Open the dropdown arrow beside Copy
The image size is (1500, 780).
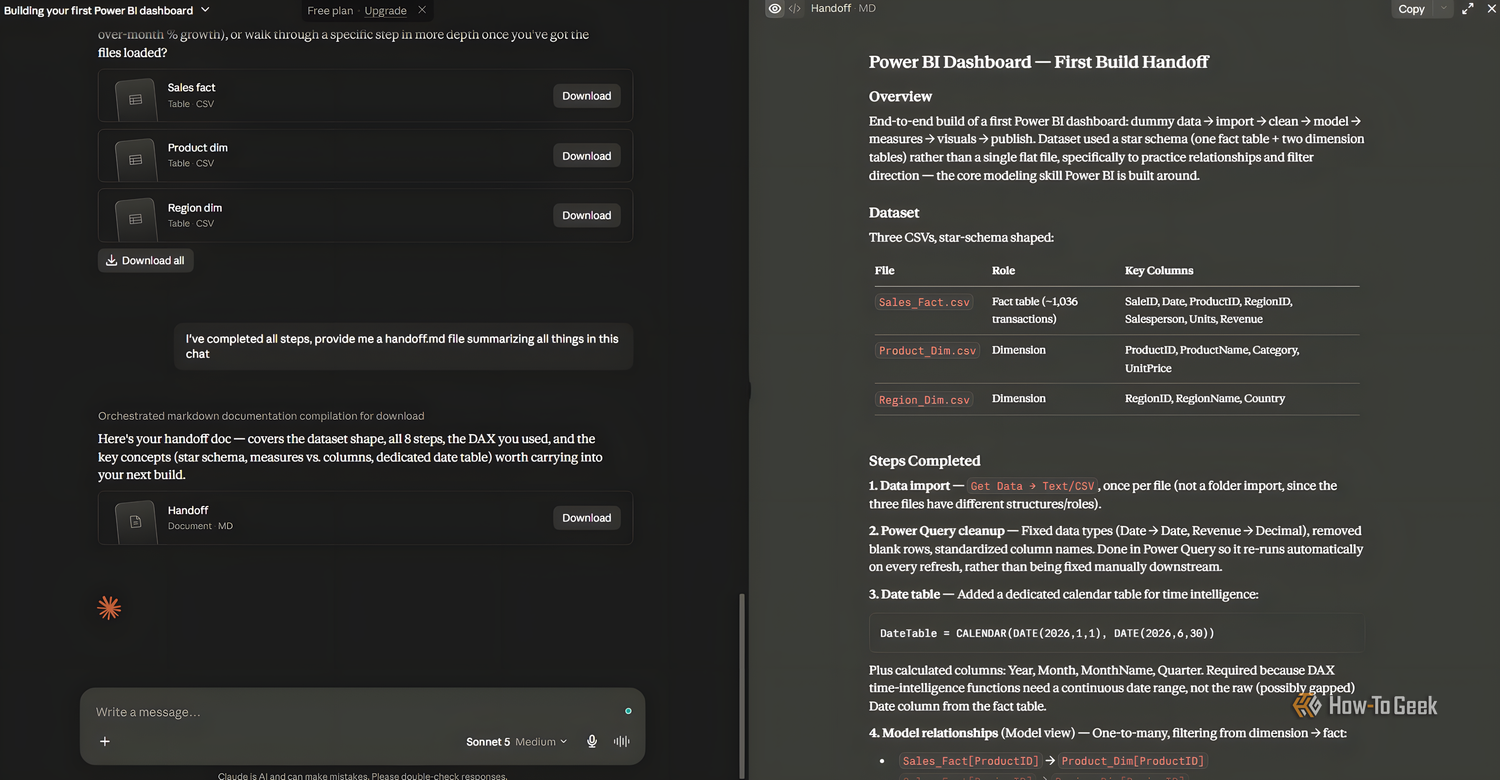click(x=1443, y=9)
